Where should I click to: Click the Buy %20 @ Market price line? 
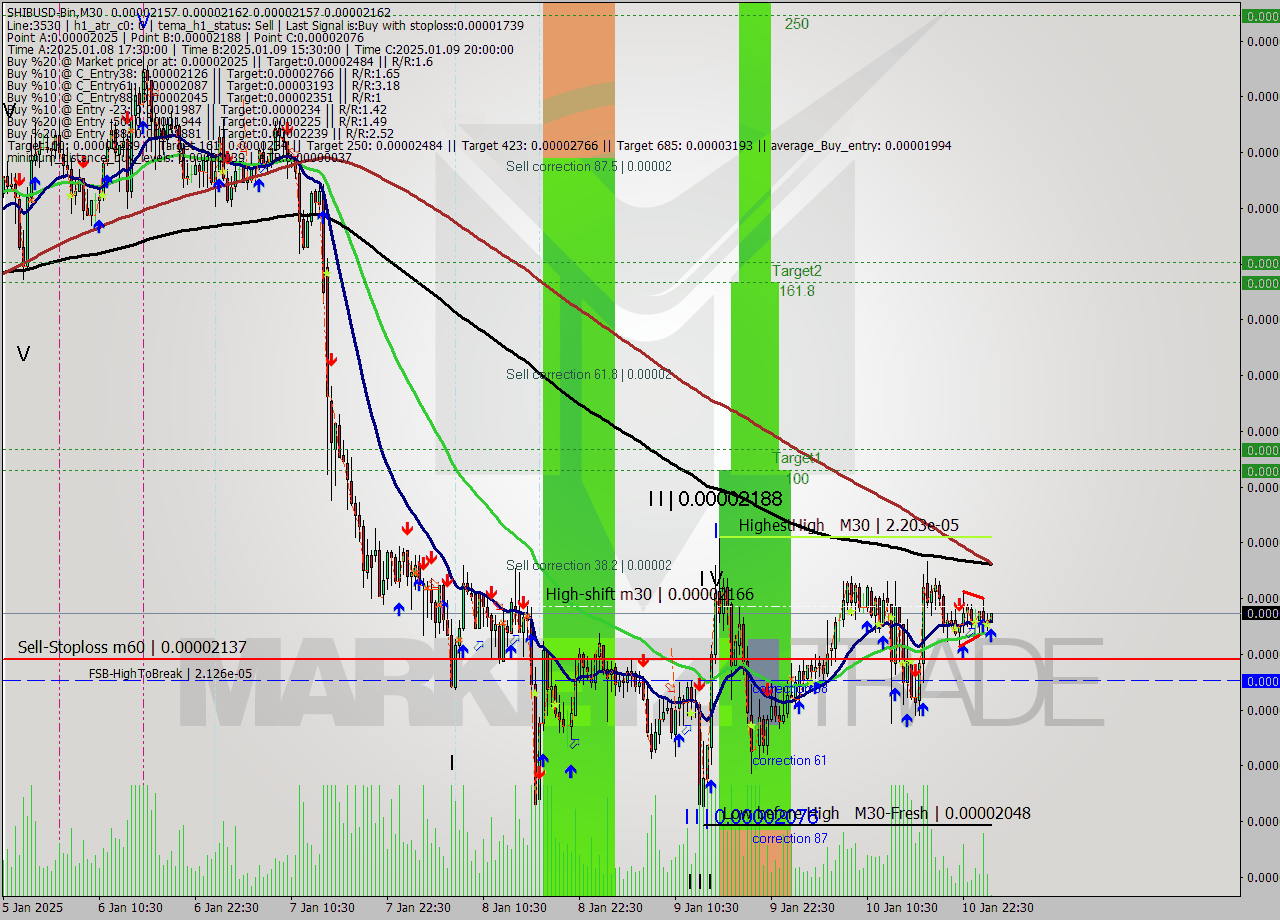(x=219, y=61)
